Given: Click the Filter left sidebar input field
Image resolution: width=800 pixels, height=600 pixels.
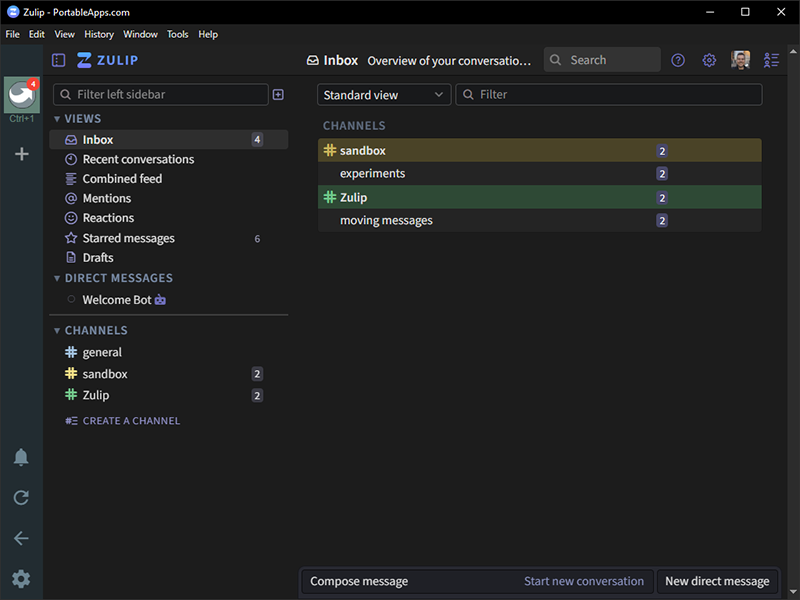Looking at the screenshot, I should point(160,94).
